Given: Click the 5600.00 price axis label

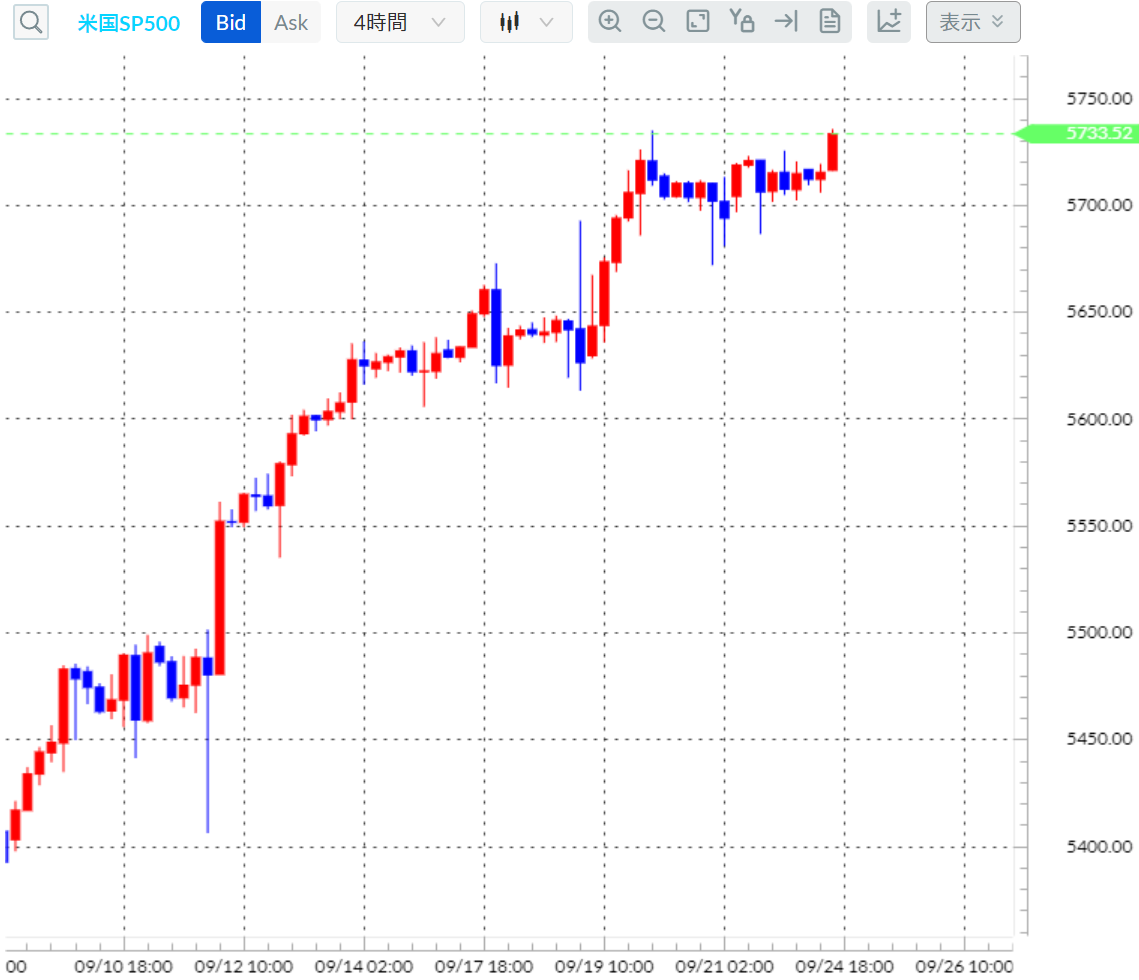Looking at the screenshot, I should pos(1099,419).
